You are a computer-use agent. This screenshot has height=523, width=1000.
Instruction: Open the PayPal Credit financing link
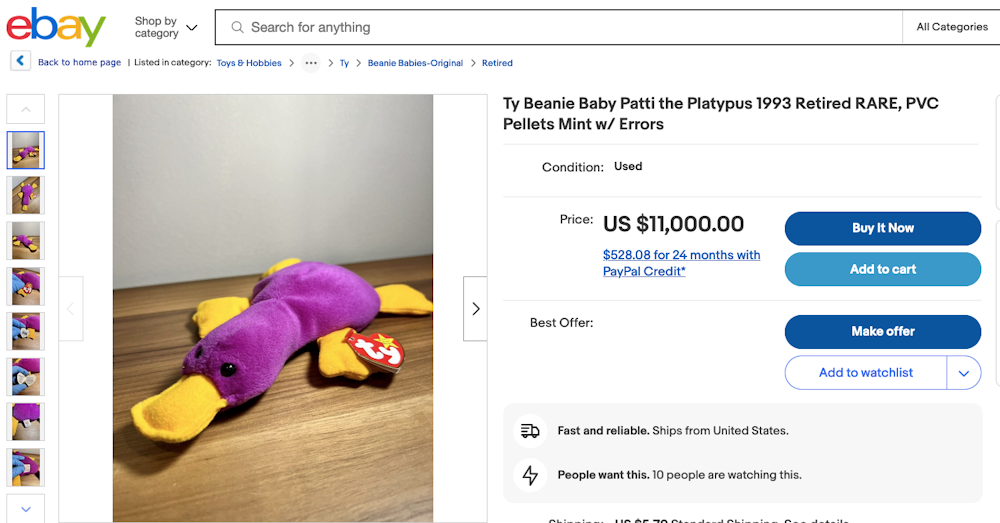tap(681, 263)
